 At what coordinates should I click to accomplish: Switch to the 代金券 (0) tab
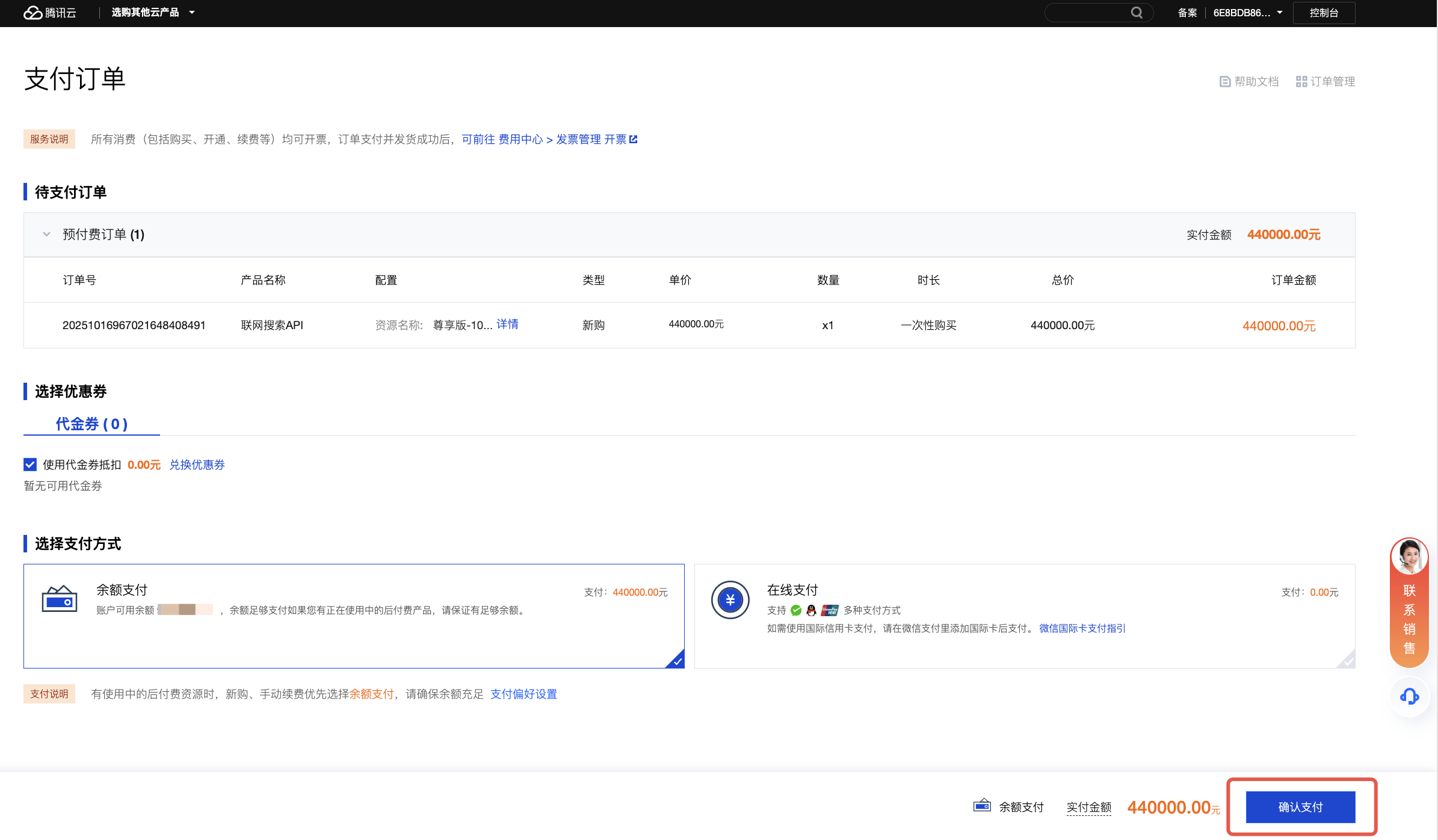coord(91,424)
